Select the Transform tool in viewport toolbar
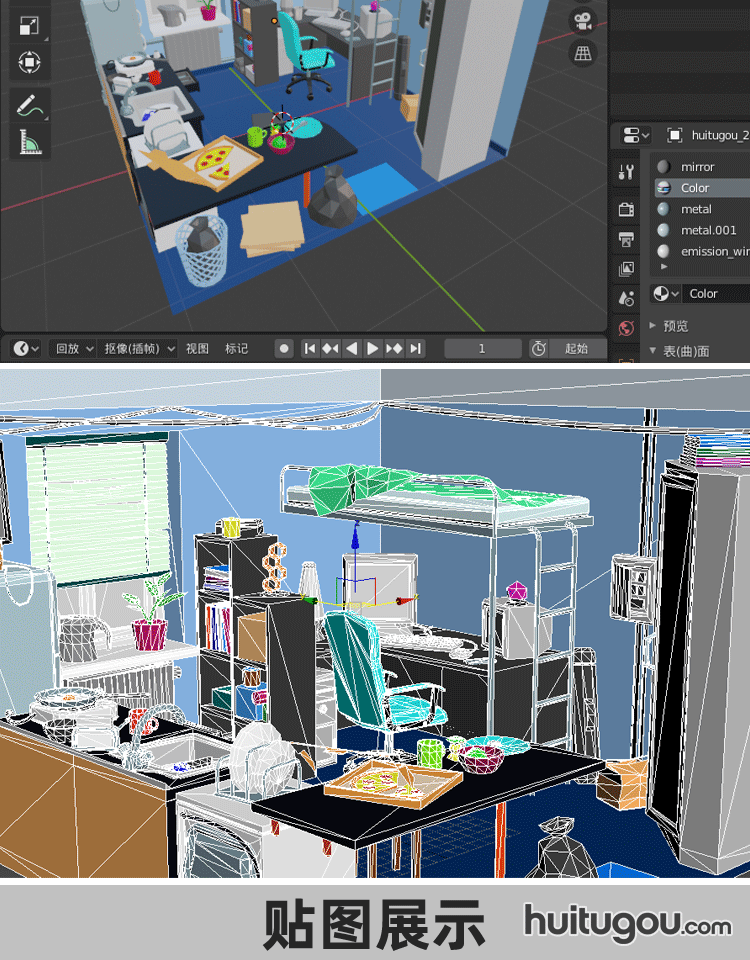This screenshot has width=750, height=960. (29, 62)
